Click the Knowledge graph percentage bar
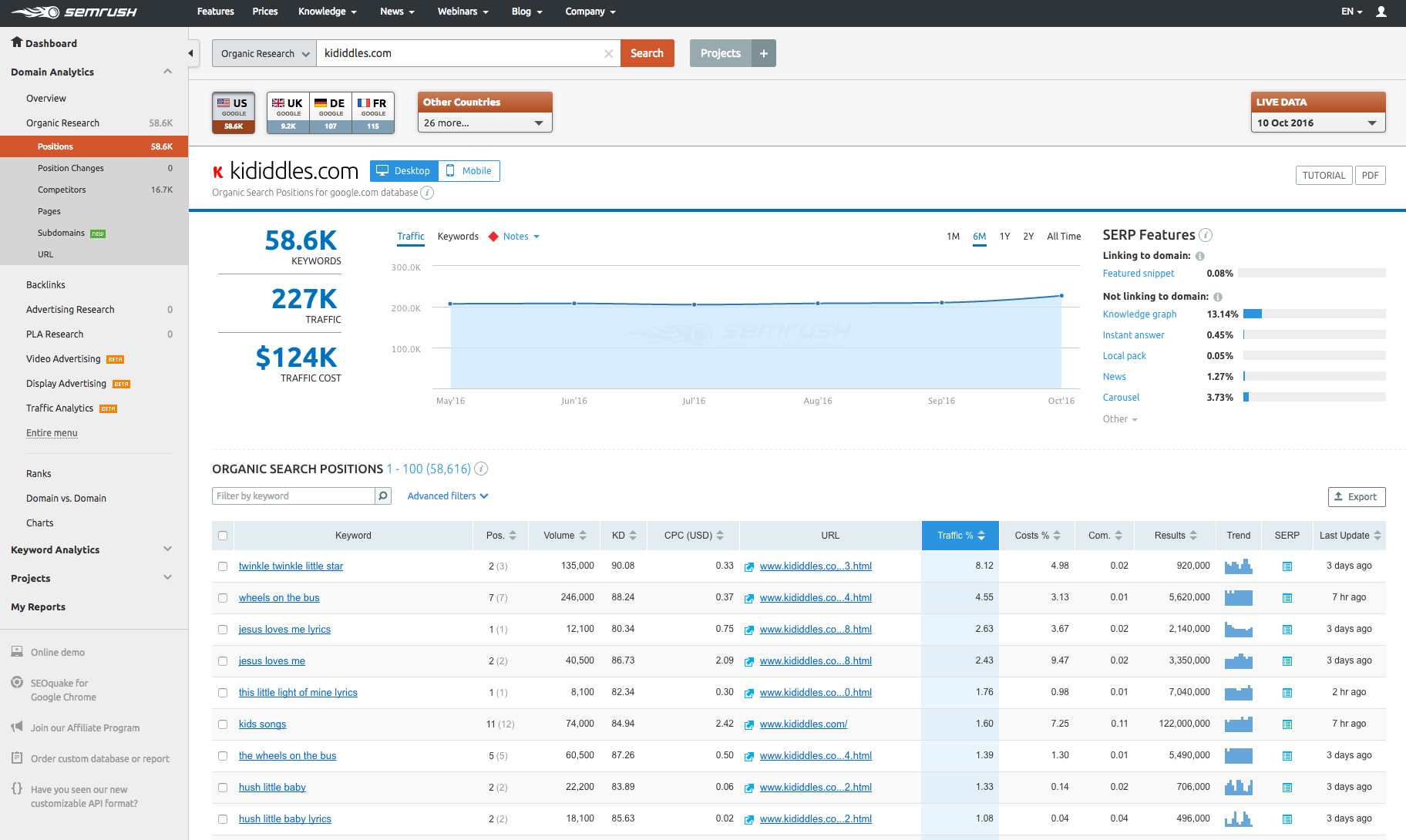 pyautogui.click(x=1314, y=314)
